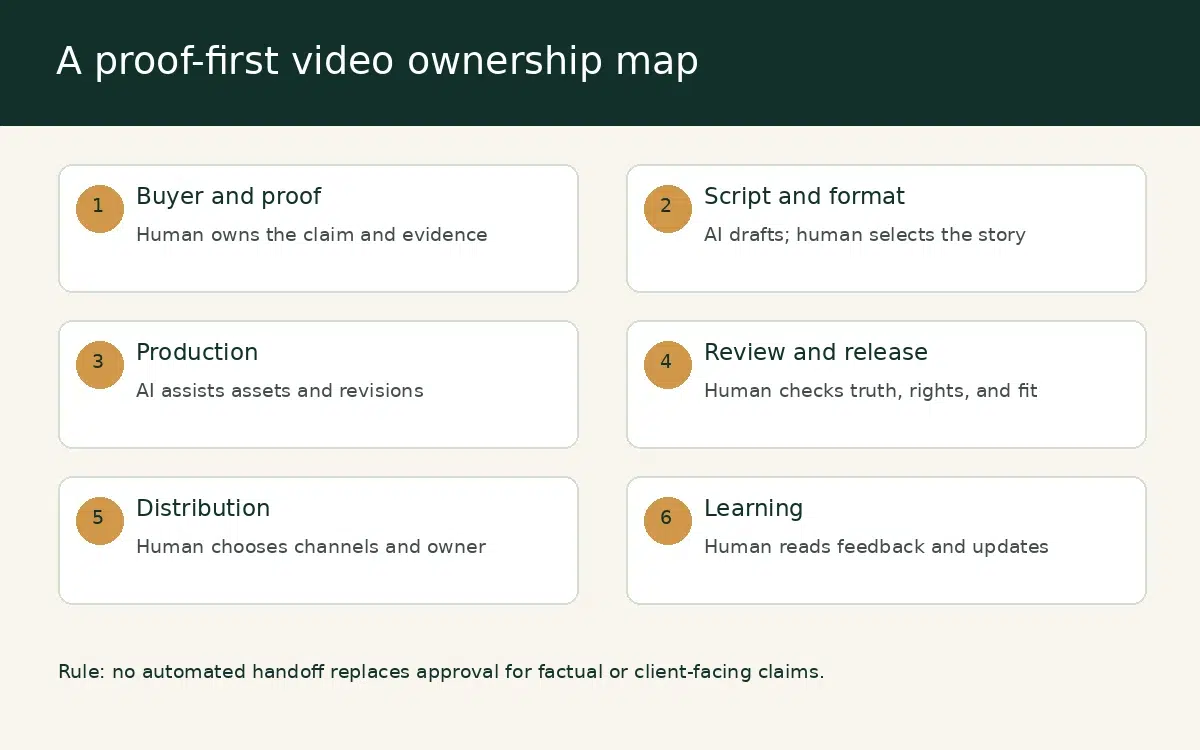Click "Human chooses channels and owner" text
This screenshot has width=1200, height=750.
pos(311,547)
